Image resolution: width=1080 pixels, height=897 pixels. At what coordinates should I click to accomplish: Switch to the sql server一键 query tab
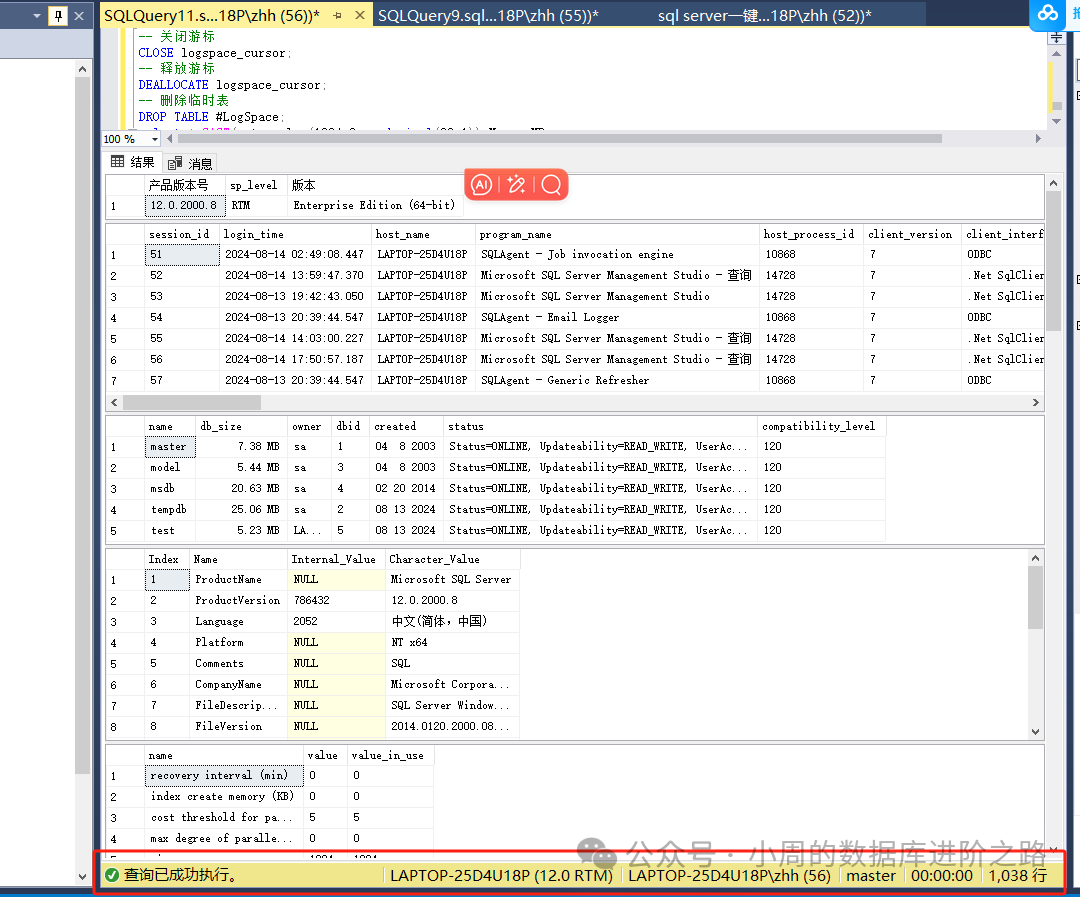click(x=764, y=15)
